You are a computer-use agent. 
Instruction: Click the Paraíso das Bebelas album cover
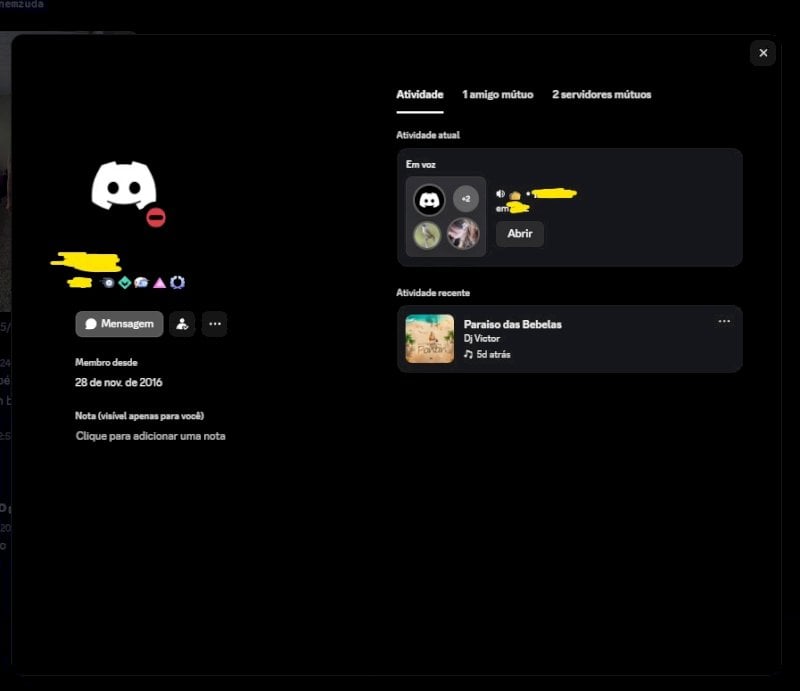pos(430,338)
